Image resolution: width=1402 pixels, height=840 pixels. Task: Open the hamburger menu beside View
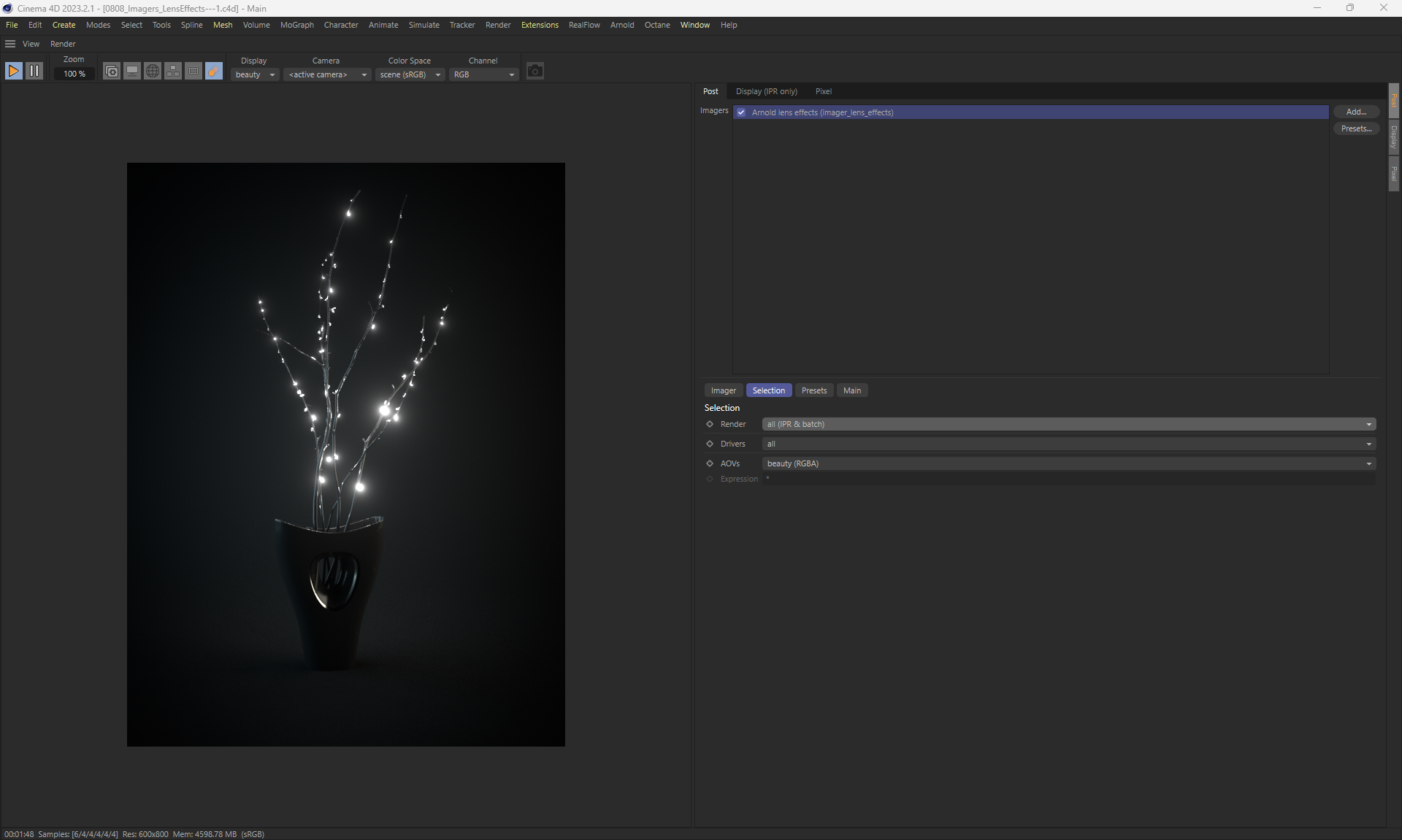(10, 44)
